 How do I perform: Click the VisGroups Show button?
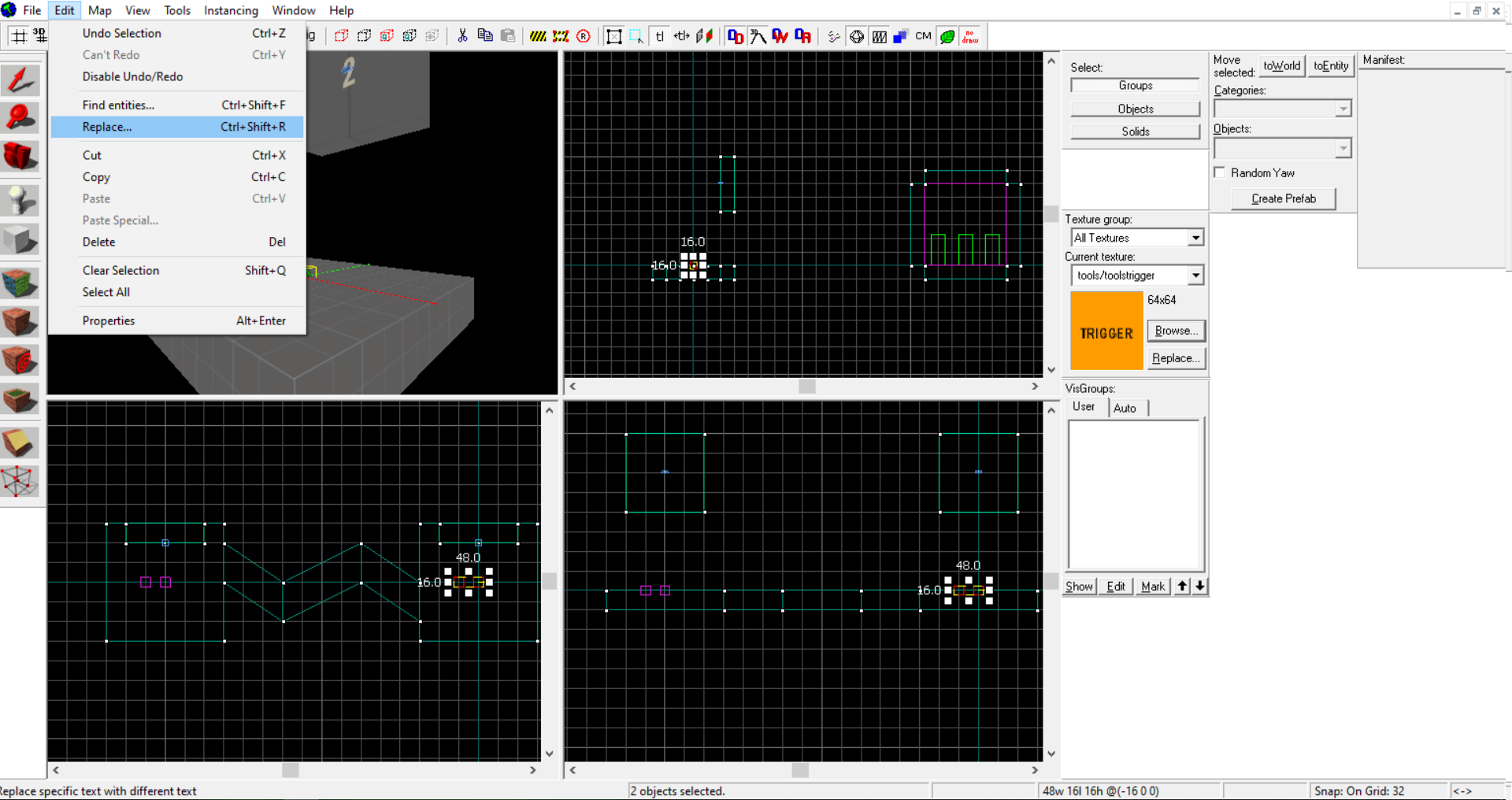(1079, 586)
